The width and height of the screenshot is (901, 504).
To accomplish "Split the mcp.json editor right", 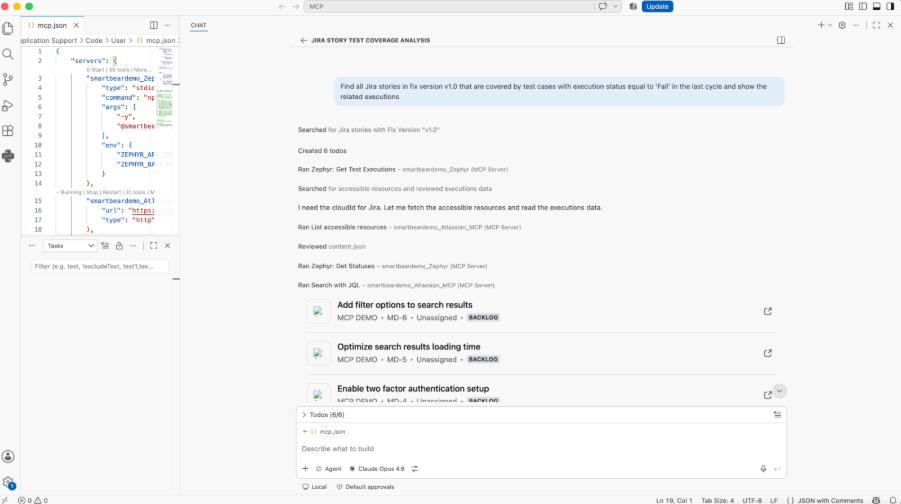I will (x=153, y=25).
